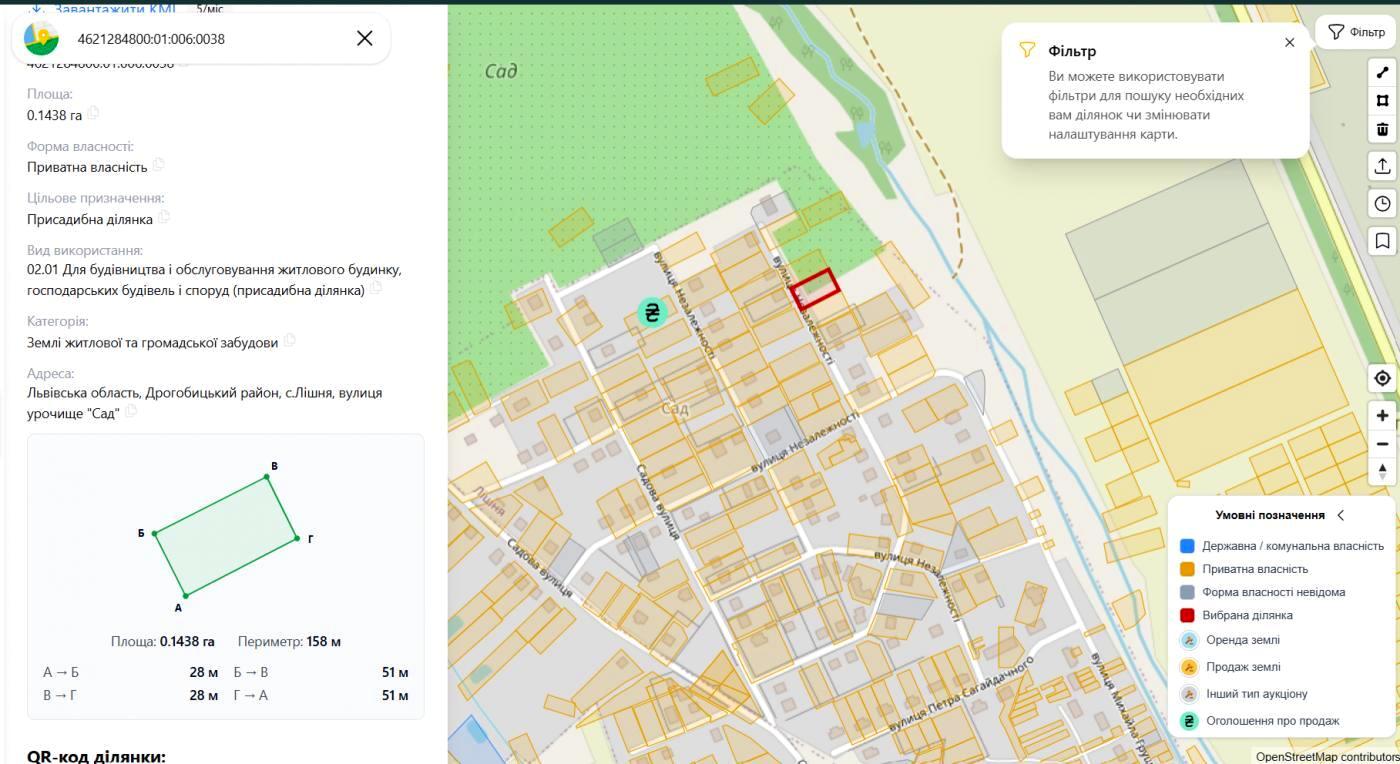Image resolution: width=1400 pixels, height=764 pixels.
Task: Zoom out with the minus button
Action: [x=1382, y=443]
